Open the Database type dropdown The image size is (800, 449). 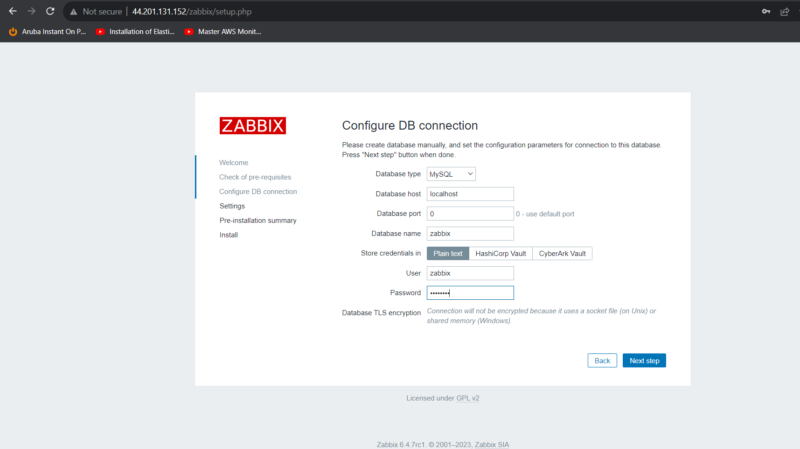pyautogui.click(x=451, y=174)
